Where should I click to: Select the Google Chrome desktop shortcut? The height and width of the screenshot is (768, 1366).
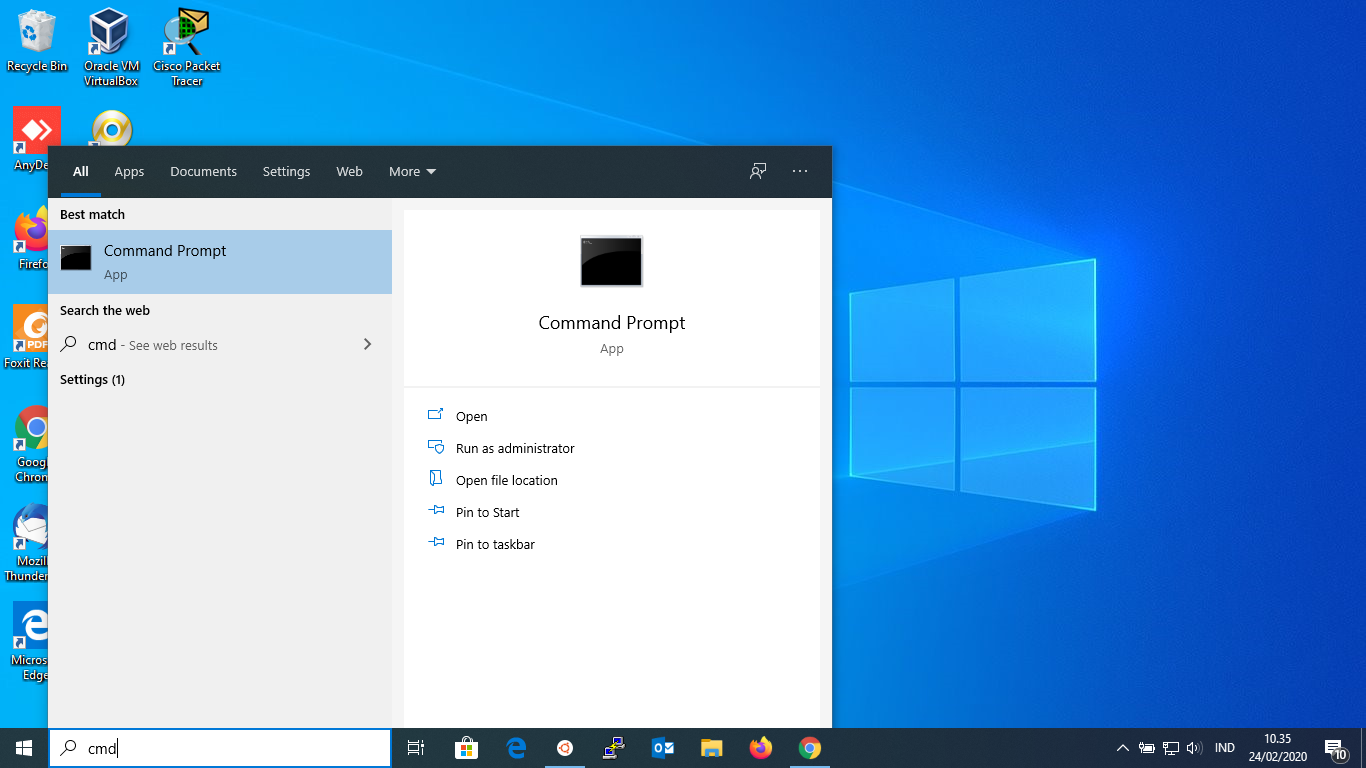[x=31, y=444]
